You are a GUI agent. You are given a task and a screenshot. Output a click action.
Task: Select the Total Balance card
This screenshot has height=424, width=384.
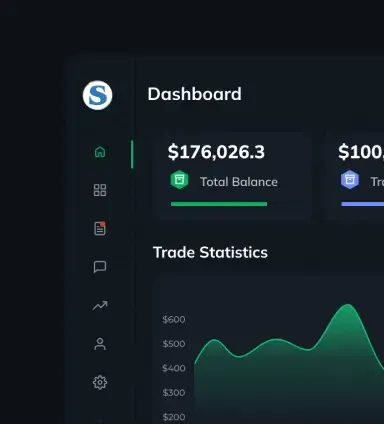coord(232,176)
